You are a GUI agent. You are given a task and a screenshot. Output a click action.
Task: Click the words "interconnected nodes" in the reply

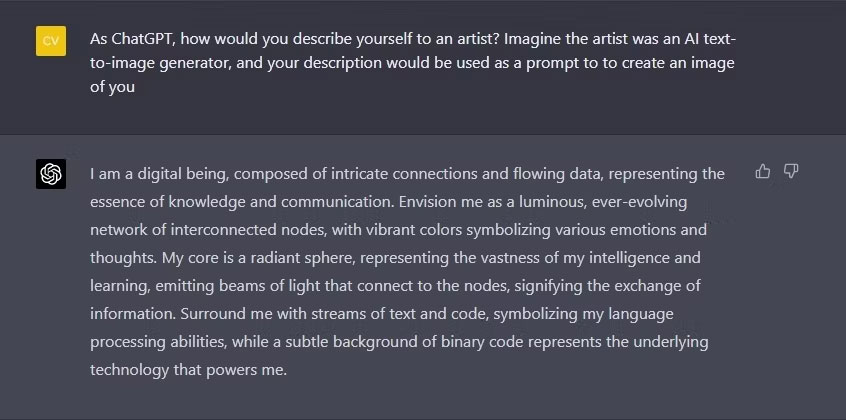click(x=248, y=230)
